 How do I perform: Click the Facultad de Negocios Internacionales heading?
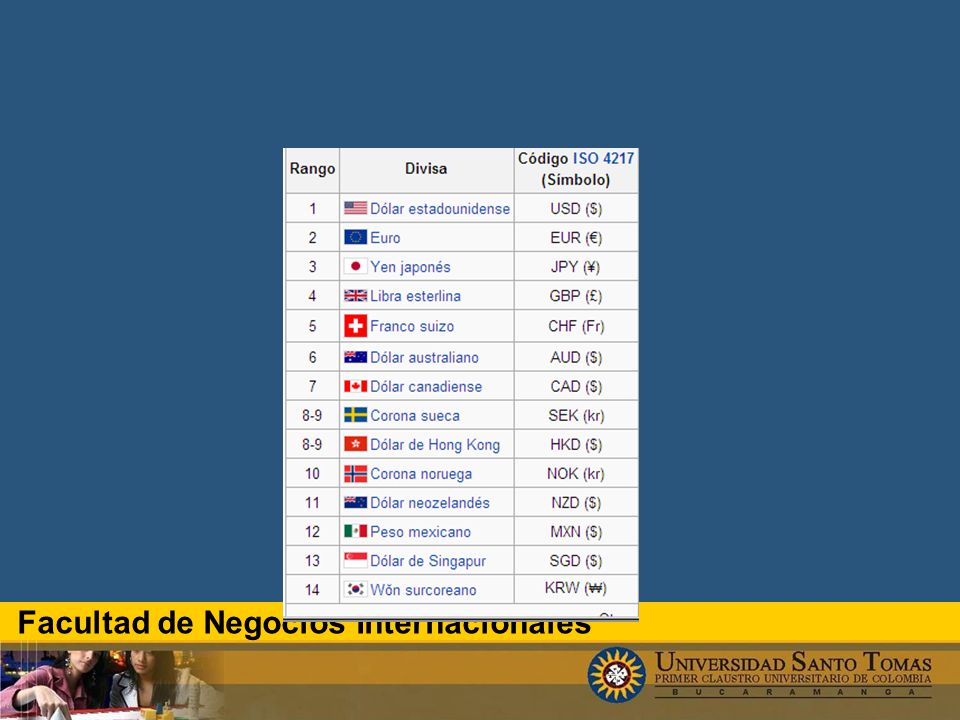tap(304, 623)
